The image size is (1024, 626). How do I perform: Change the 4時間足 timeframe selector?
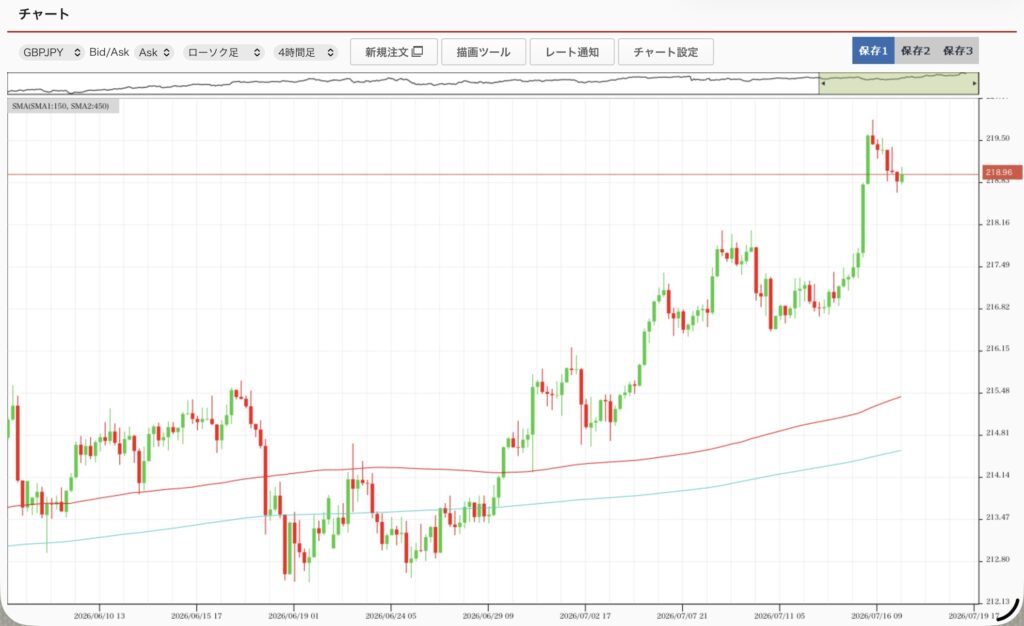306,52
